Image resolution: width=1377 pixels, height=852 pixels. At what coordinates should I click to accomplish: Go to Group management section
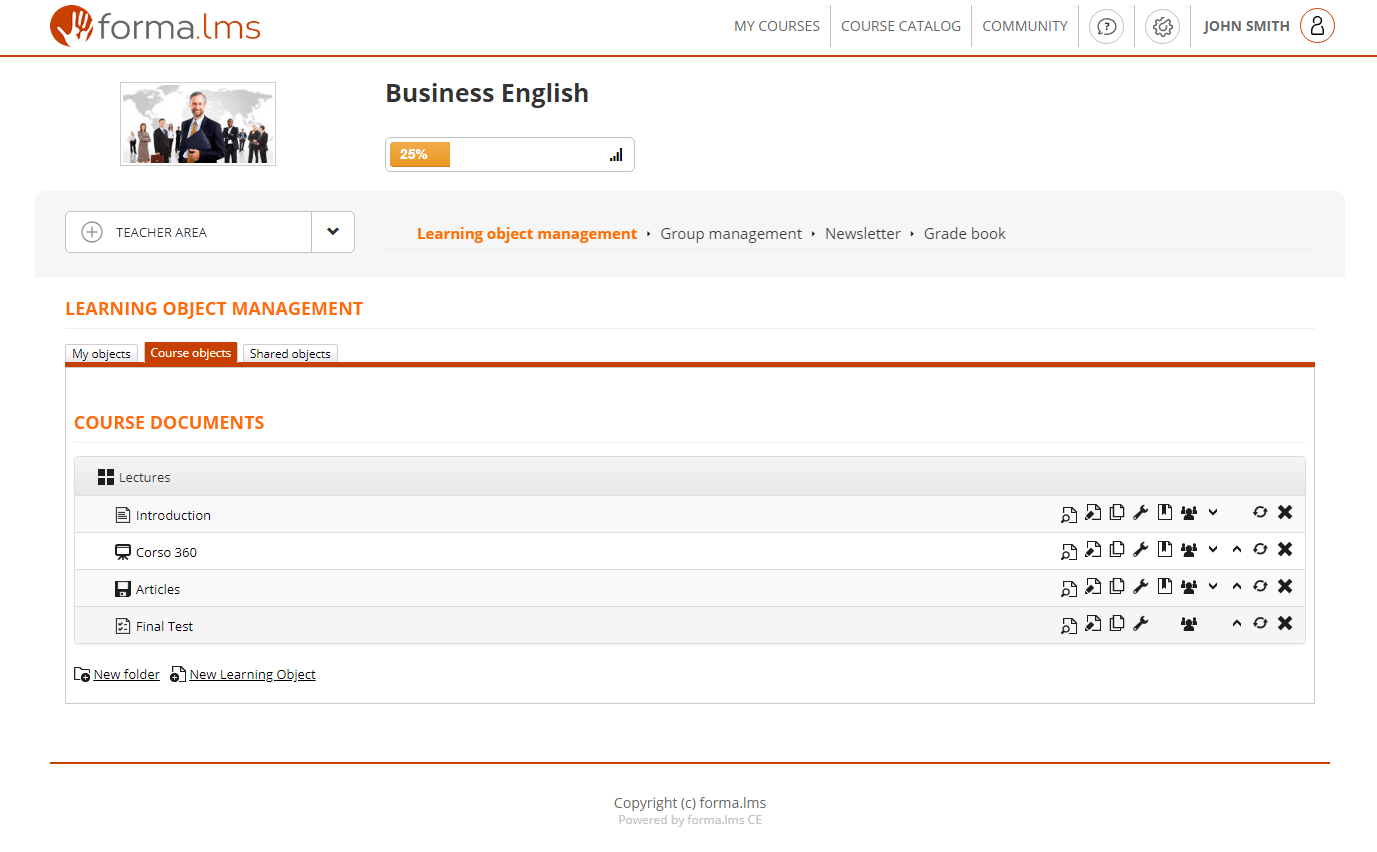(x=731, y=233)
